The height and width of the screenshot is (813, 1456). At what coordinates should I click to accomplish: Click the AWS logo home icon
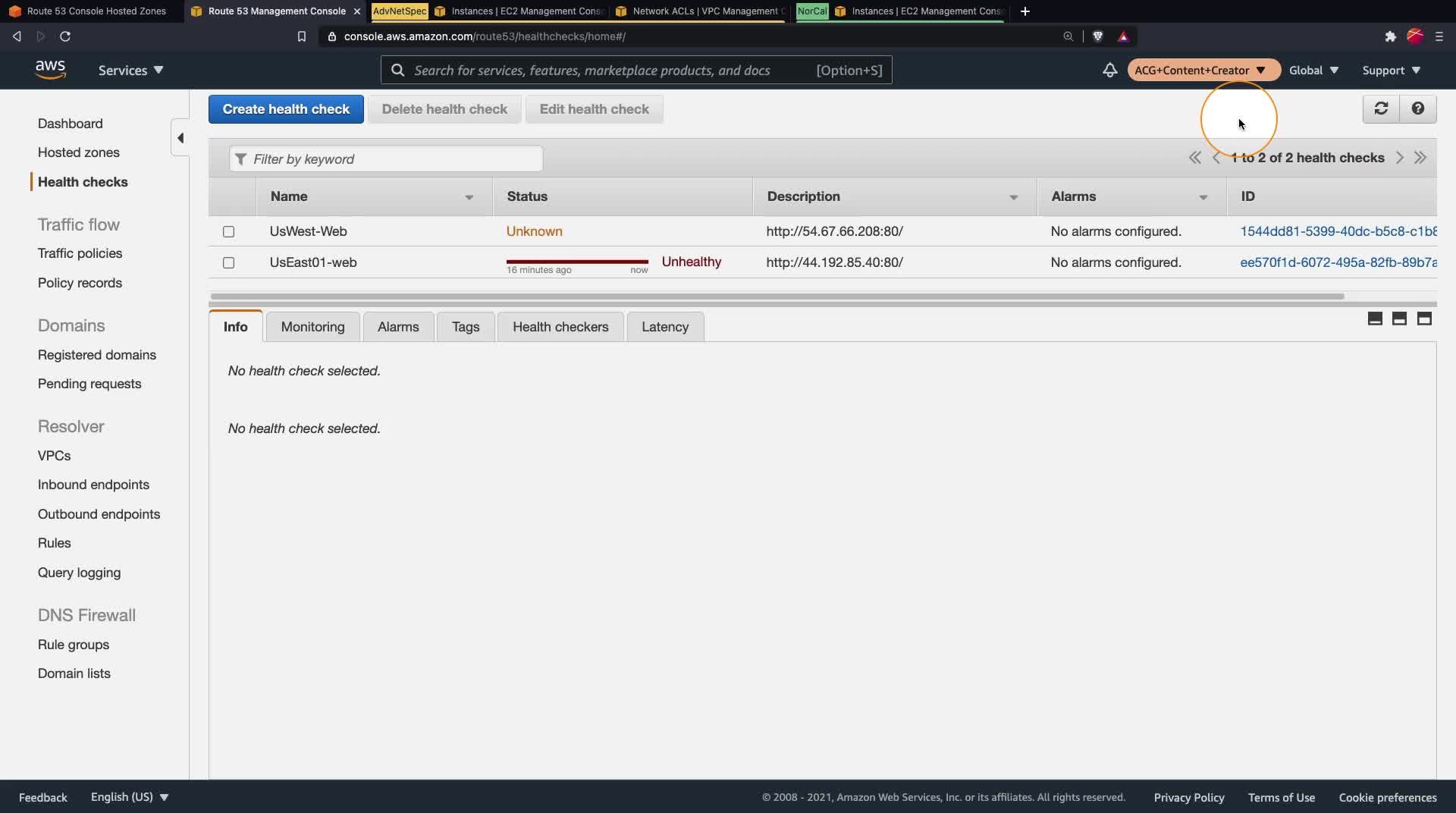click(x=50, y=70)
